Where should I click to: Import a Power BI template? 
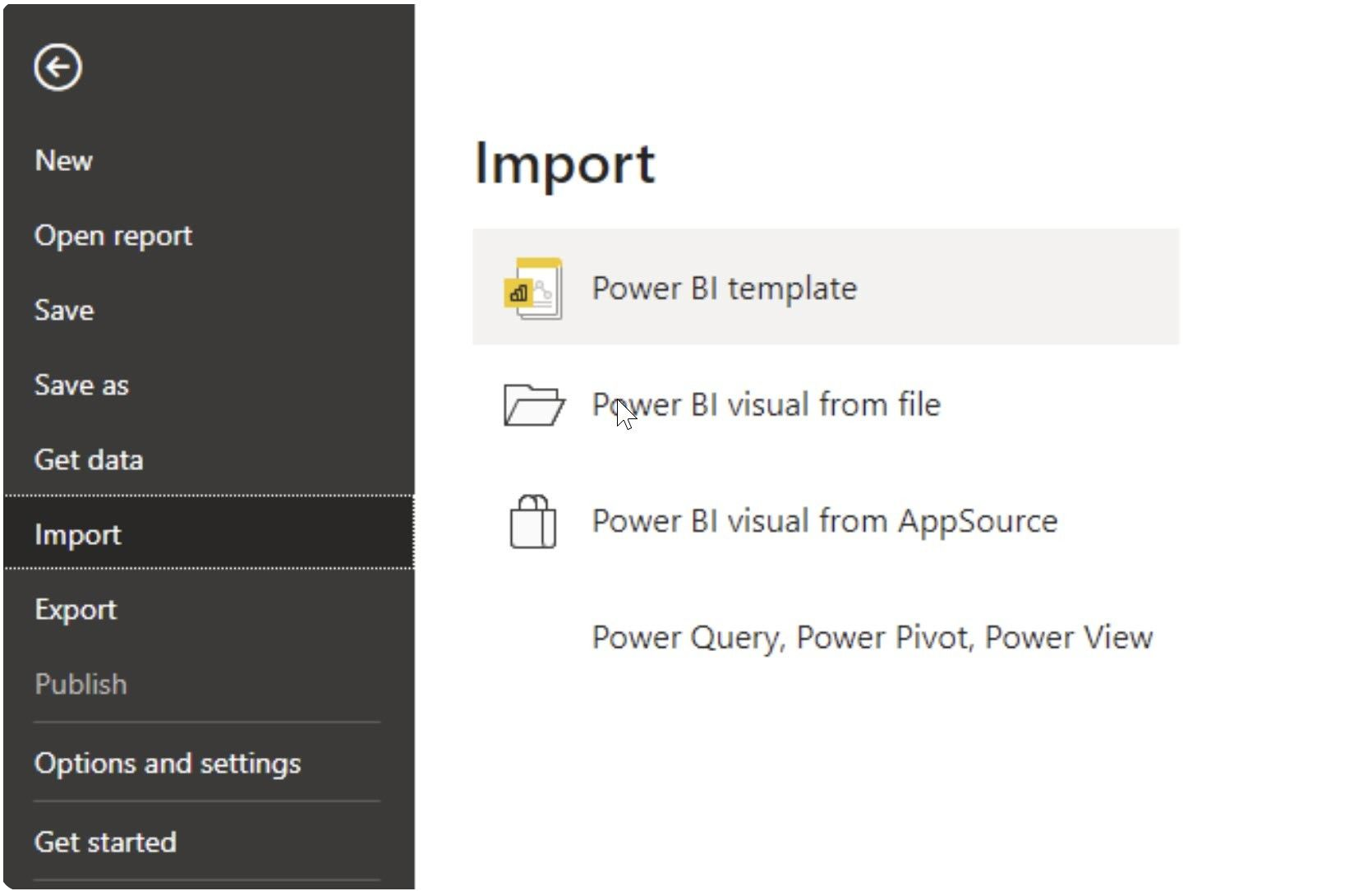[826, 288]
